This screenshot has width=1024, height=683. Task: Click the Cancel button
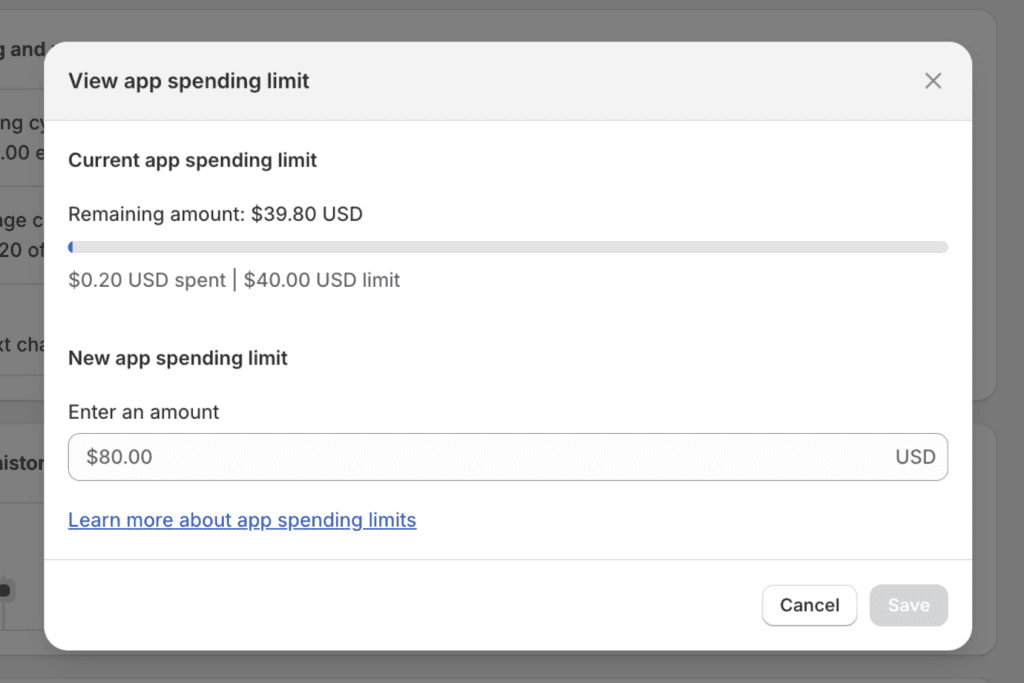point(809,605)
